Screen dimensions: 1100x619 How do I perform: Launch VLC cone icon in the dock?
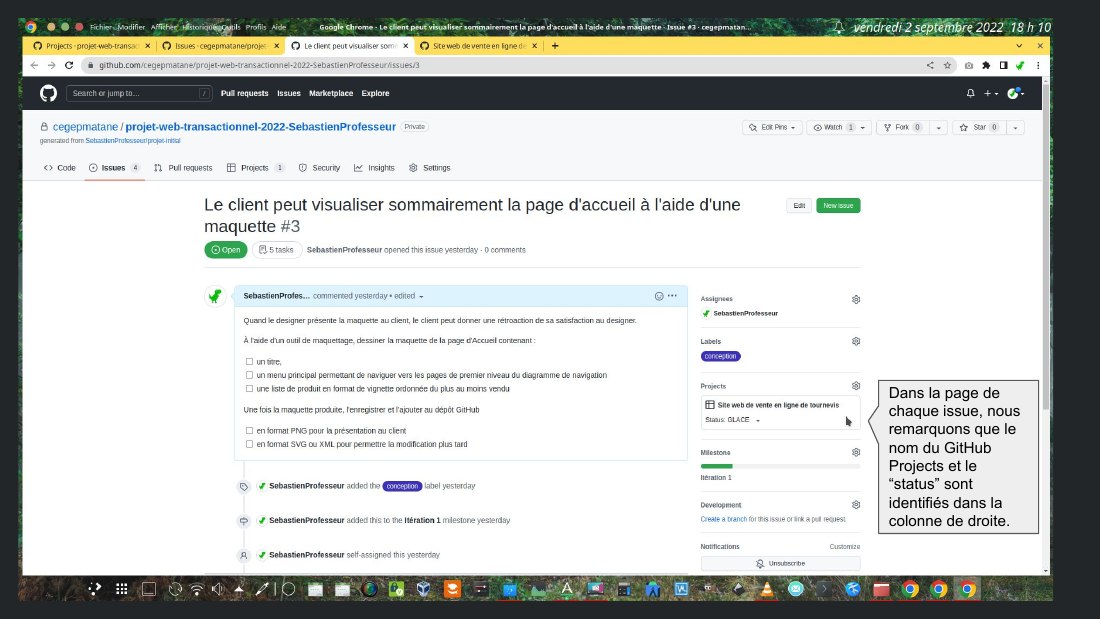tap(767, 590)
